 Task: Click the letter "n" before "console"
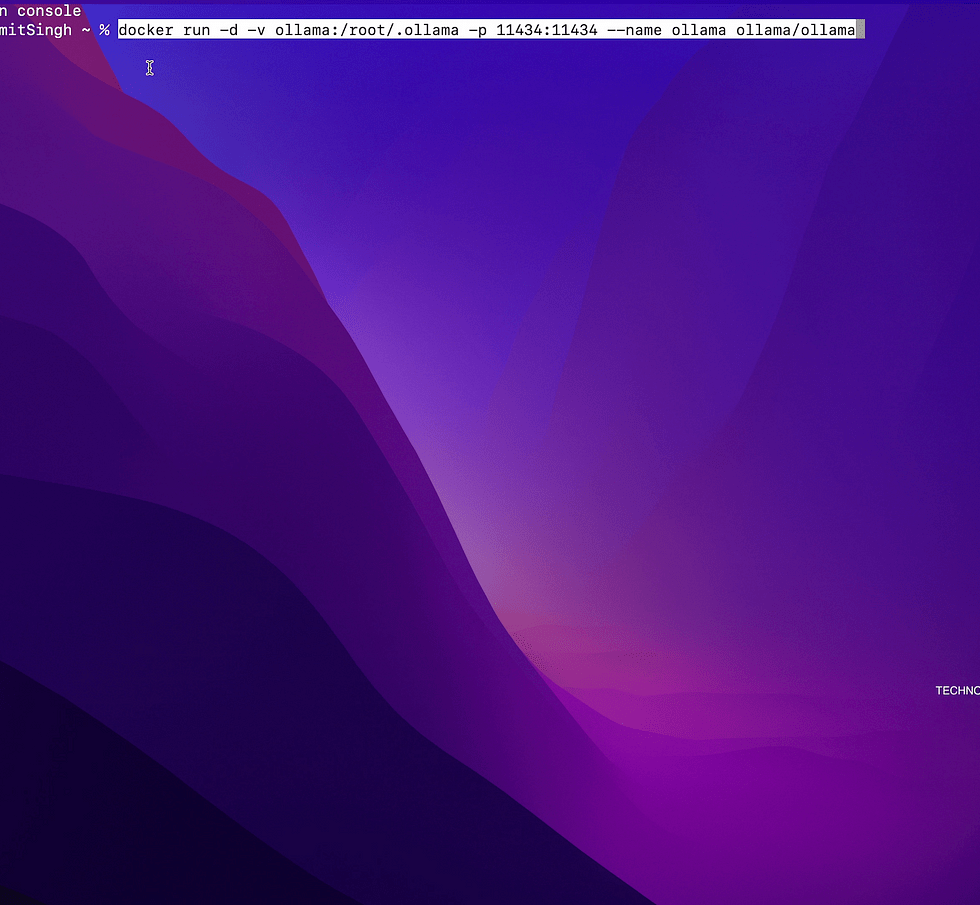click(5, 11)
